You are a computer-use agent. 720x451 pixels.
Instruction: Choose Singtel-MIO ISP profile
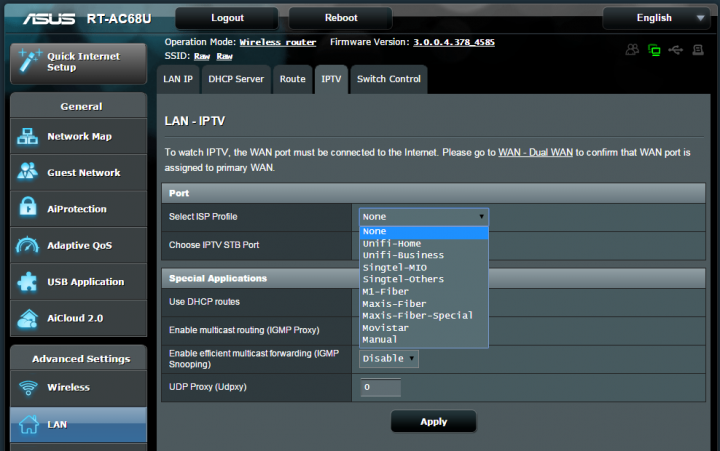pos(423,267)
